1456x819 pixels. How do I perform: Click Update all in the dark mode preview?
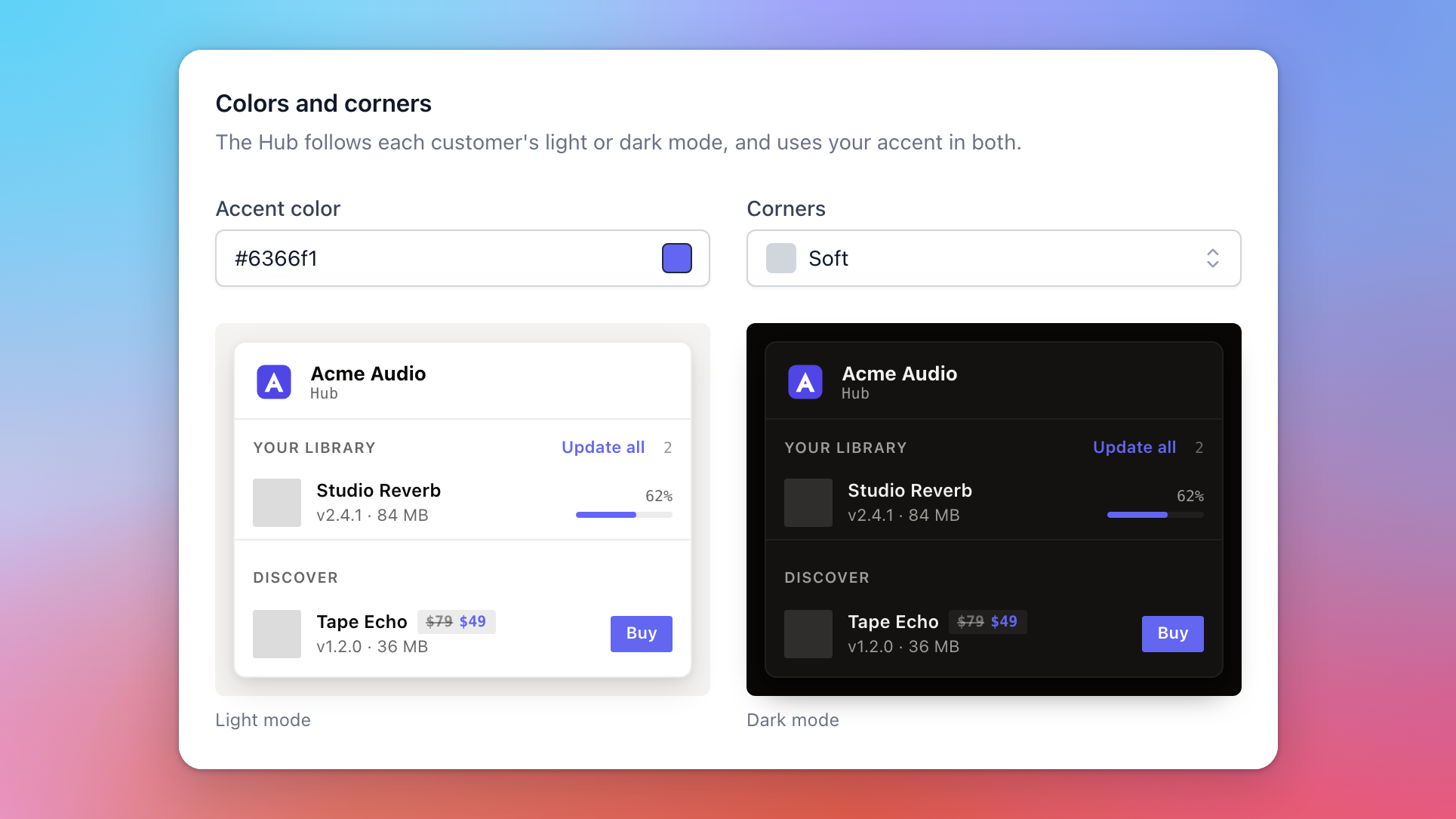(x=1134, y=447)
